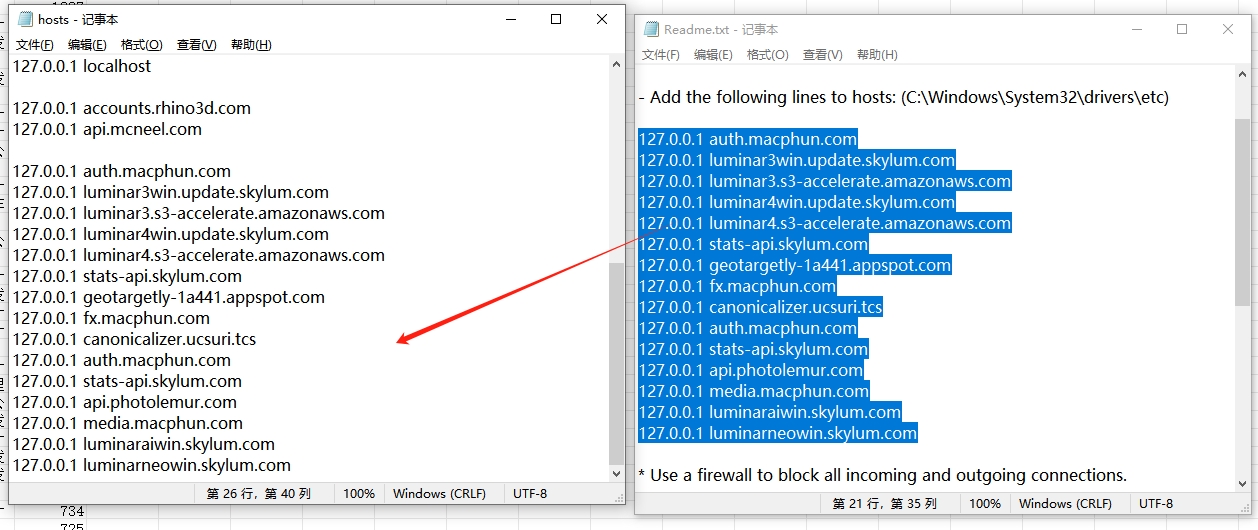Click 'UTF-8' in hosts status bar

coord(530,493)
